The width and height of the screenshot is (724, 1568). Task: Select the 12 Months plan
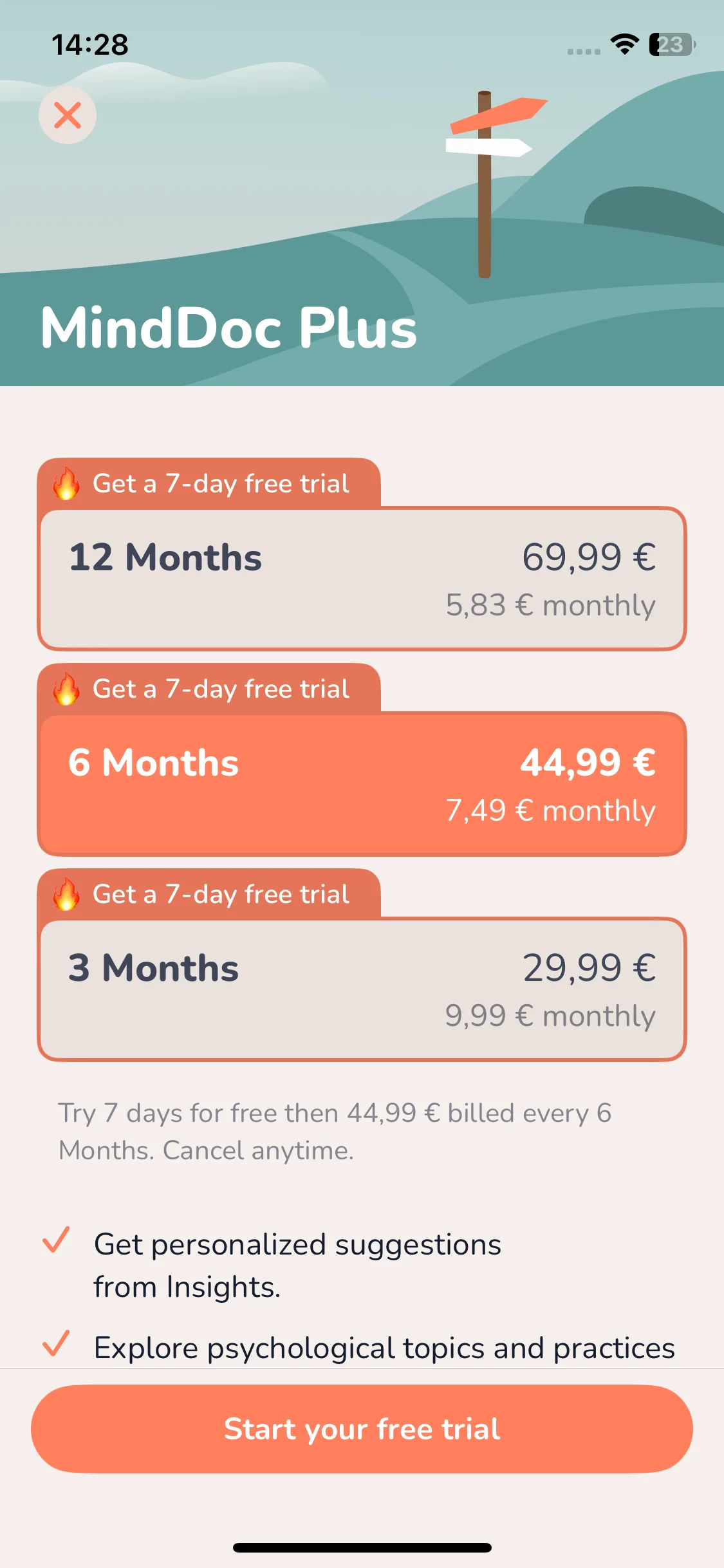click(x=362, y=579)
